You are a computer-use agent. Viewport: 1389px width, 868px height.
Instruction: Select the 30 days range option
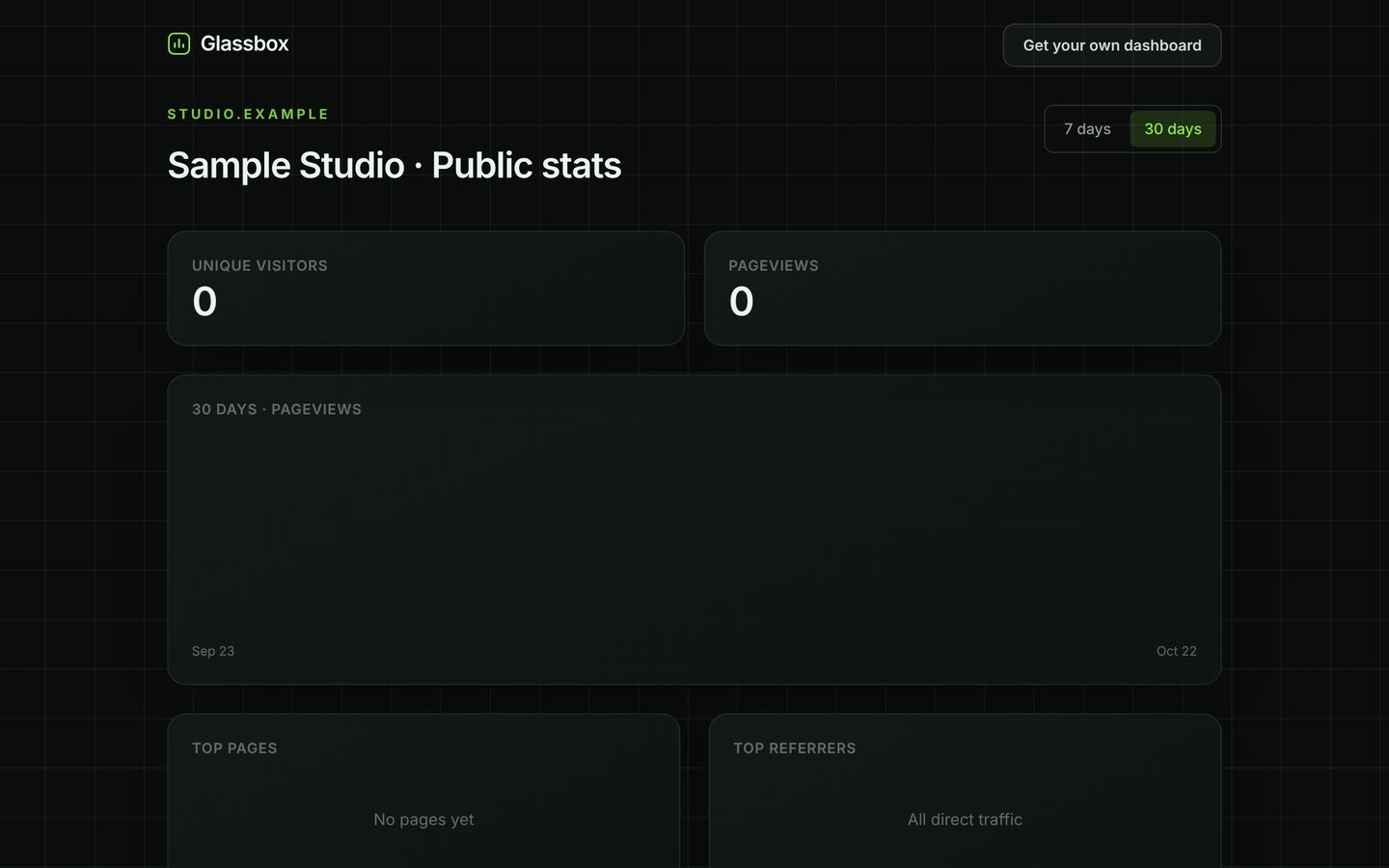coord(1173,129)
